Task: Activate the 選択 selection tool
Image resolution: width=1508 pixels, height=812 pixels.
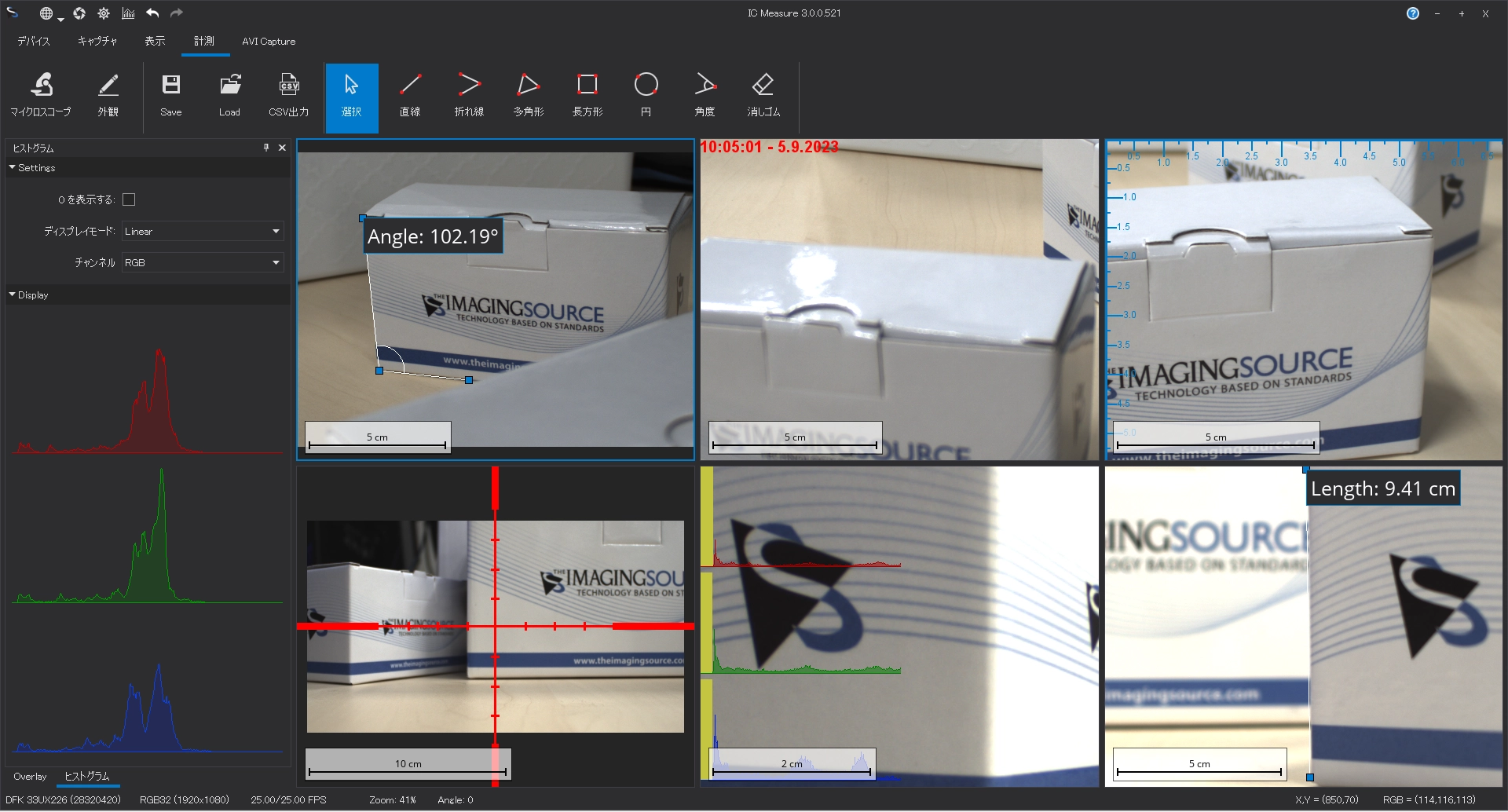Action: tap(352, 98)
